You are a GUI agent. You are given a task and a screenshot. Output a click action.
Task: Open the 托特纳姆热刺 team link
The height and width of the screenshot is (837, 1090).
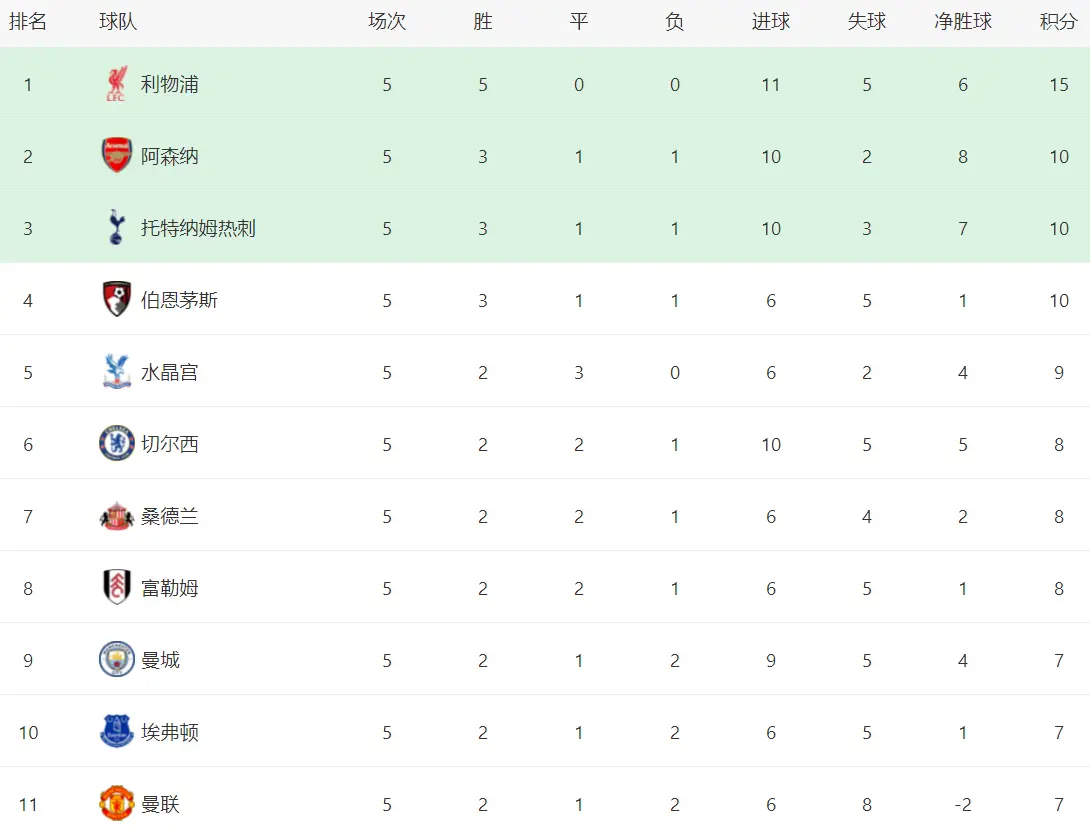coord(198,228)
